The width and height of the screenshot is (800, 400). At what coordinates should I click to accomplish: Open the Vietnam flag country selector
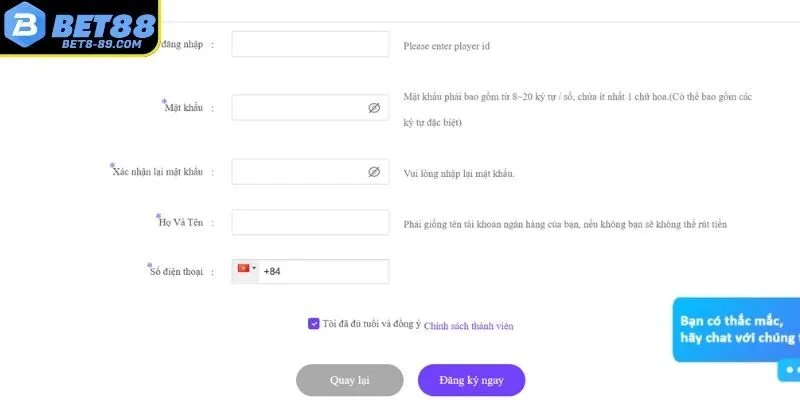coord(243,268)
